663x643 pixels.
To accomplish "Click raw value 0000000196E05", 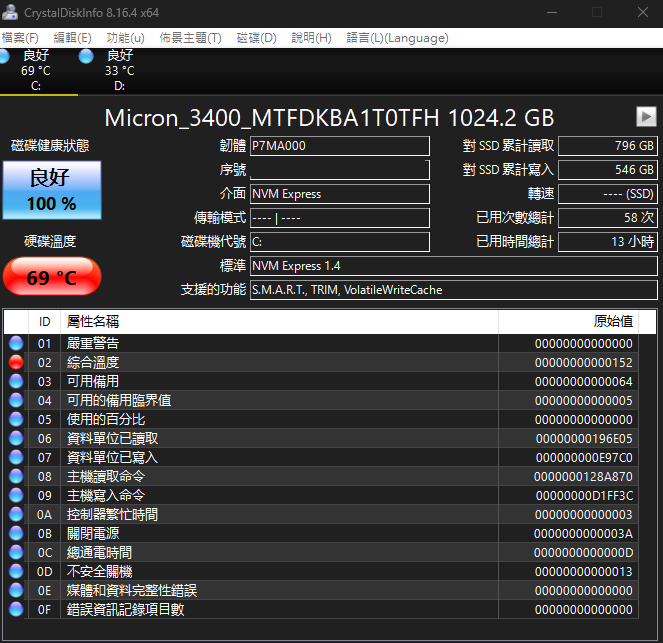I will coord(584,438).
